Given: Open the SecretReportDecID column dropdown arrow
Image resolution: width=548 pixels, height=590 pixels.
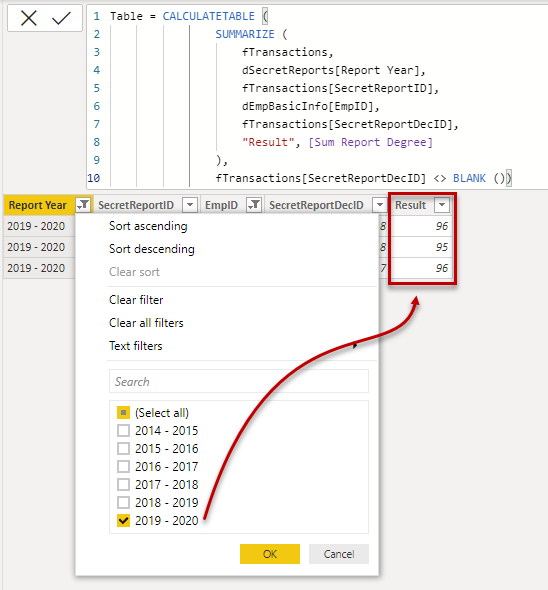Looking at the screenshot, I should click(x=380, y=205).
